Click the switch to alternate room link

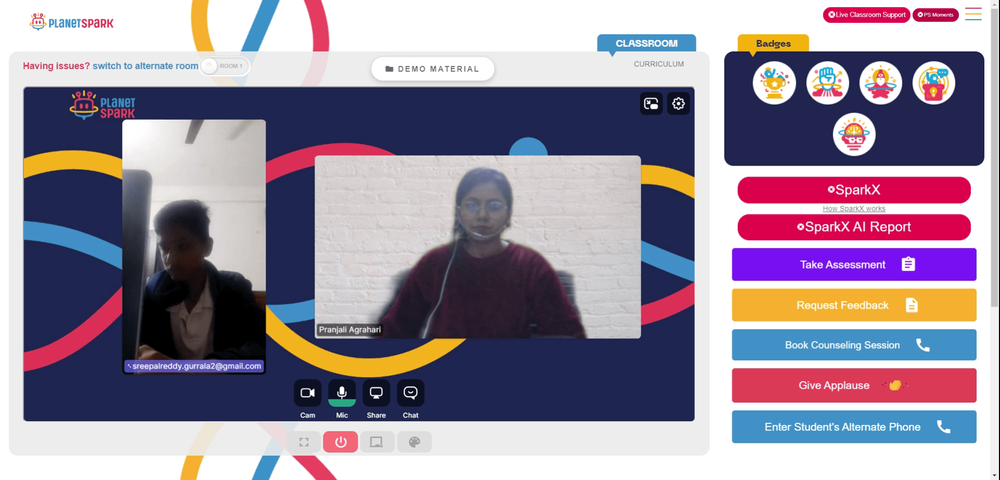coord(145,66)
